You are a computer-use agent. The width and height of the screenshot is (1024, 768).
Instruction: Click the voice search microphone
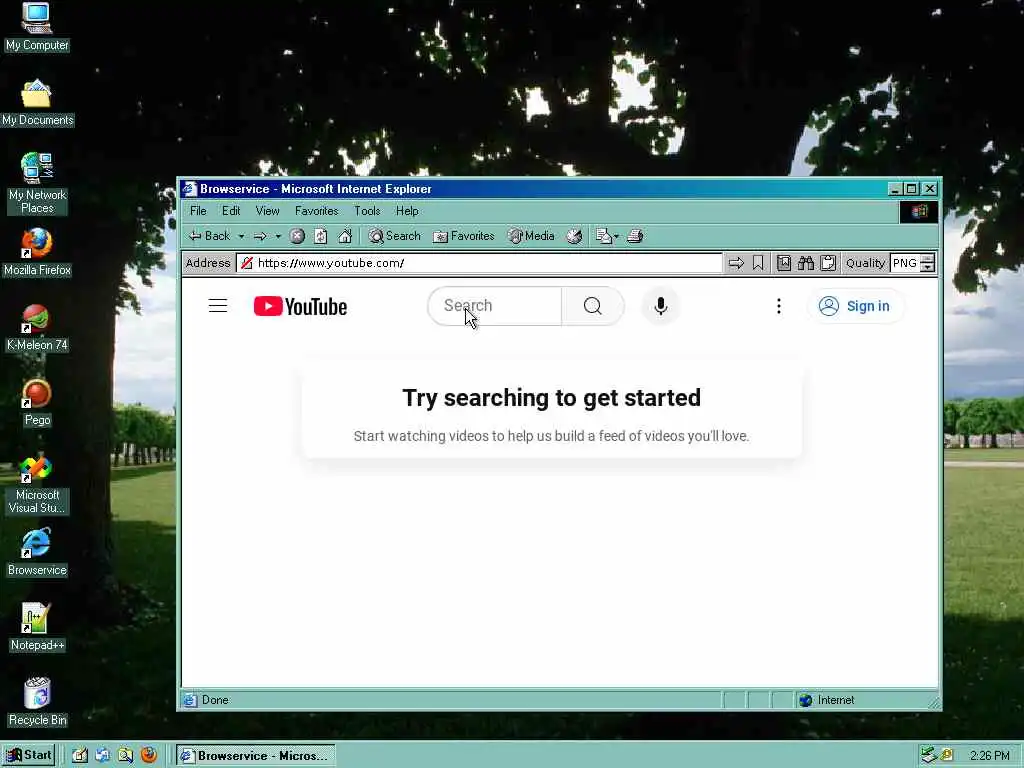(x=661, y=306)
